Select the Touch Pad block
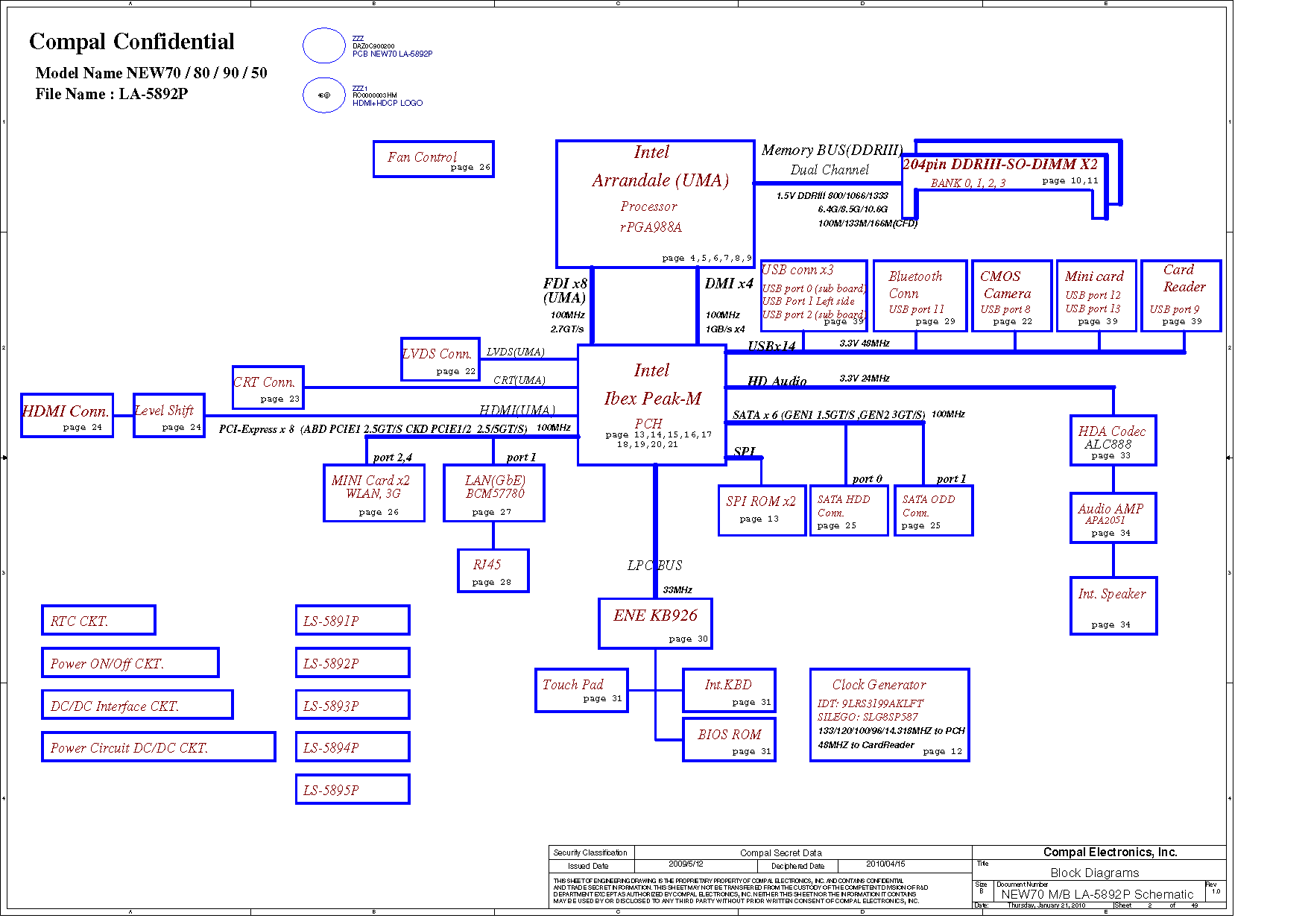The width and height of the screenshot is (1308, 924). coord(581,691)
